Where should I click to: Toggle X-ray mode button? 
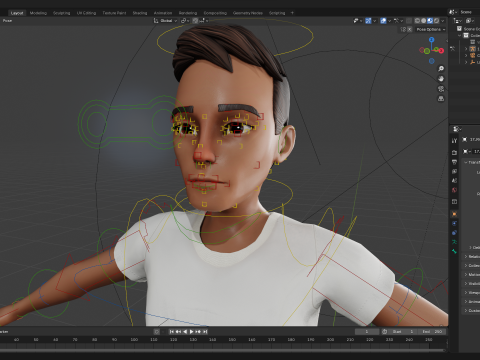point(409,21)
